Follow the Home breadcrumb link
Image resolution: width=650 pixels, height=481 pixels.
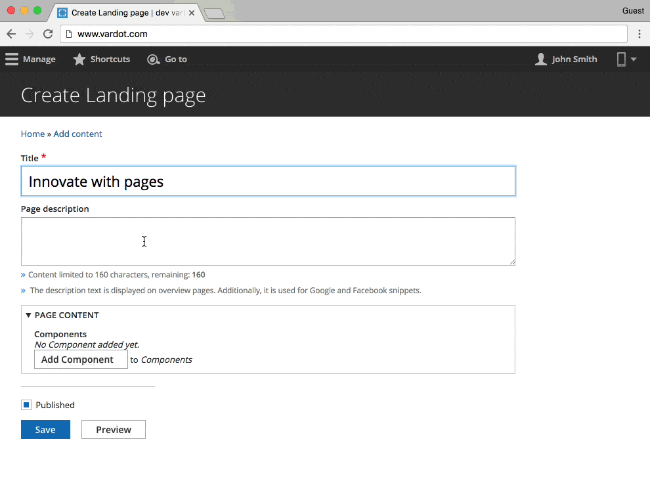tap(32, 134)
